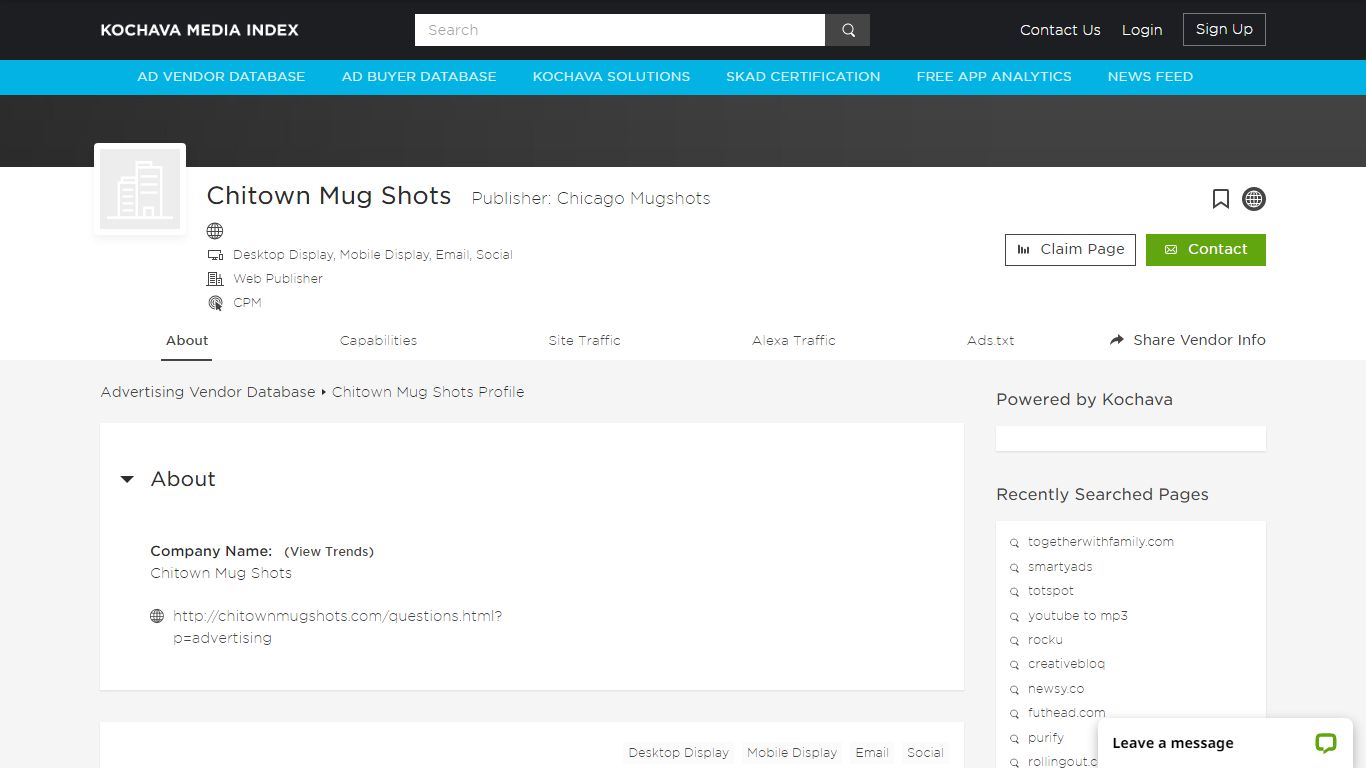Click the globe icon beside the chitownmugshots URL

point(157,616)
